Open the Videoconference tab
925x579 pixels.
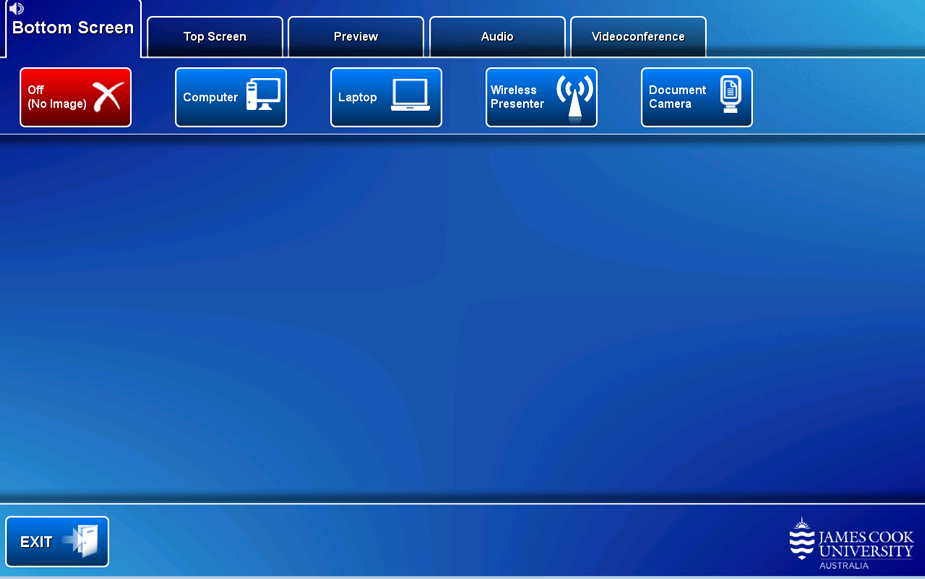(638, 37)
